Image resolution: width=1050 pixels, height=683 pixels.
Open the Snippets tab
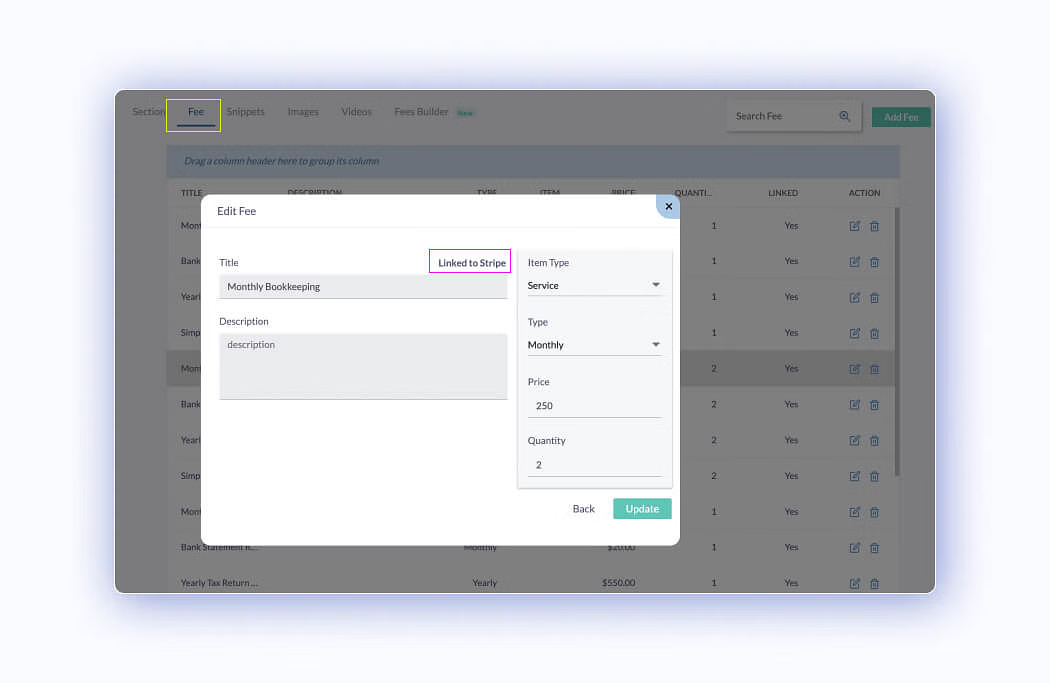click(245, 112)
